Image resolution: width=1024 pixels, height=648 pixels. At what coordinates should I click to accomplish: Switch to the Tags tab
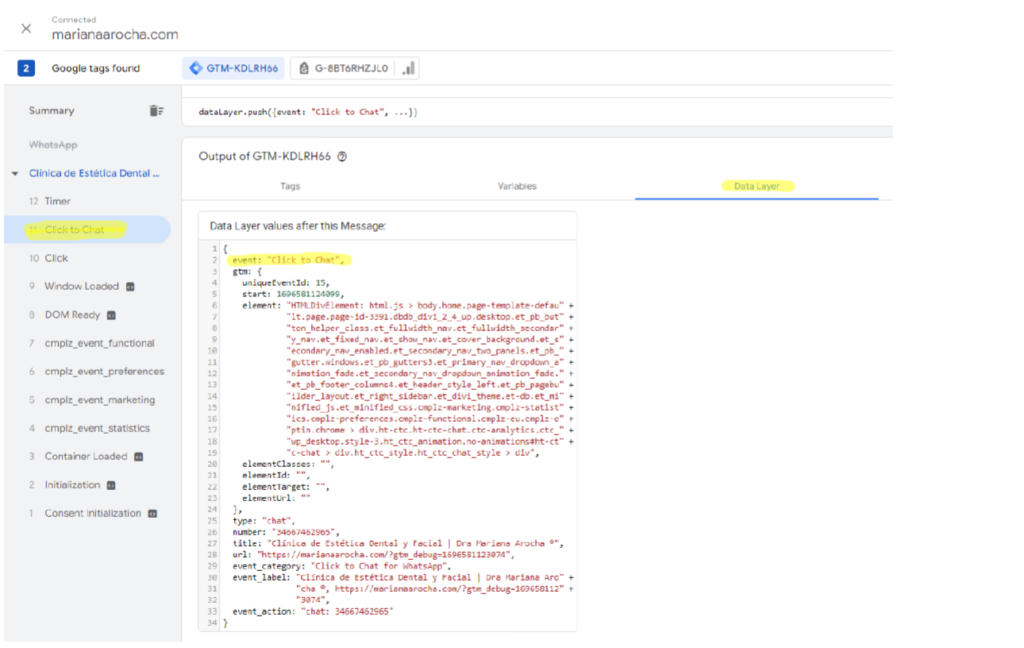pos(290,186)
